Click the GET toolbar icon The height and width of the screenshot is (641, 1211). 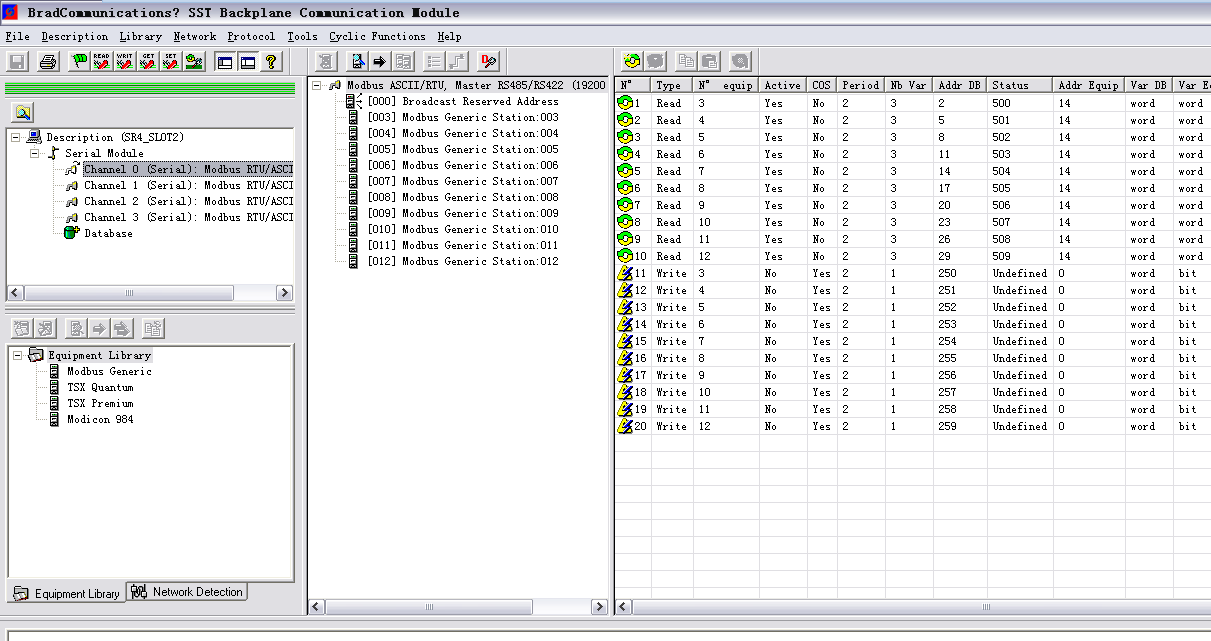point(148,62)
